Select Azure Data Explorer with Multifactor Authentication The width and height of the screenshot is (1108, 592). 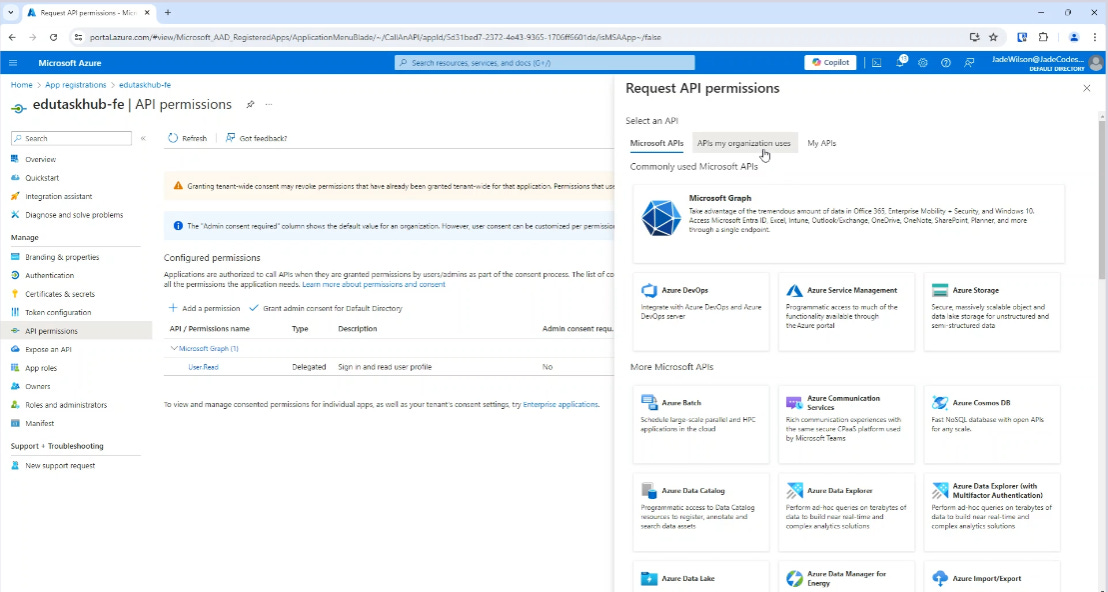tap(992, 512)
